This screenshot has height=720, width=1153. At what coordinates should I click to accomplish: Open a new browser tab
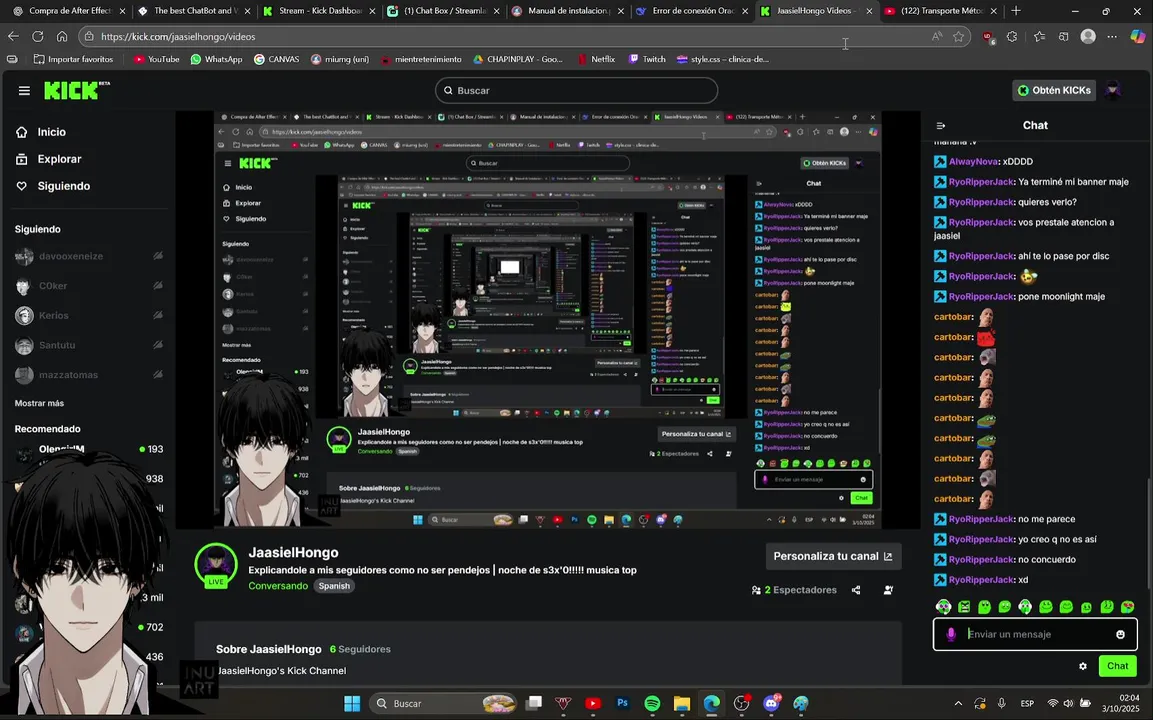pos(1016,11)
